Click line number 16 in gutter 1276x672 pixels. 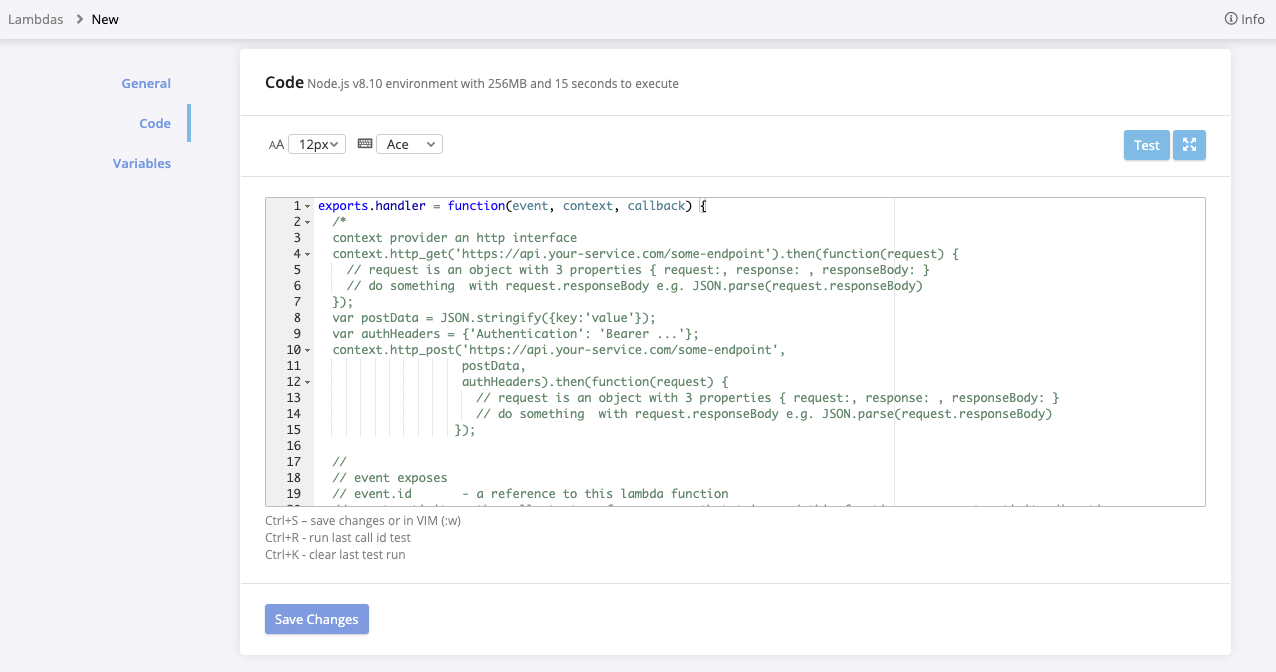(x=293, y=446)
